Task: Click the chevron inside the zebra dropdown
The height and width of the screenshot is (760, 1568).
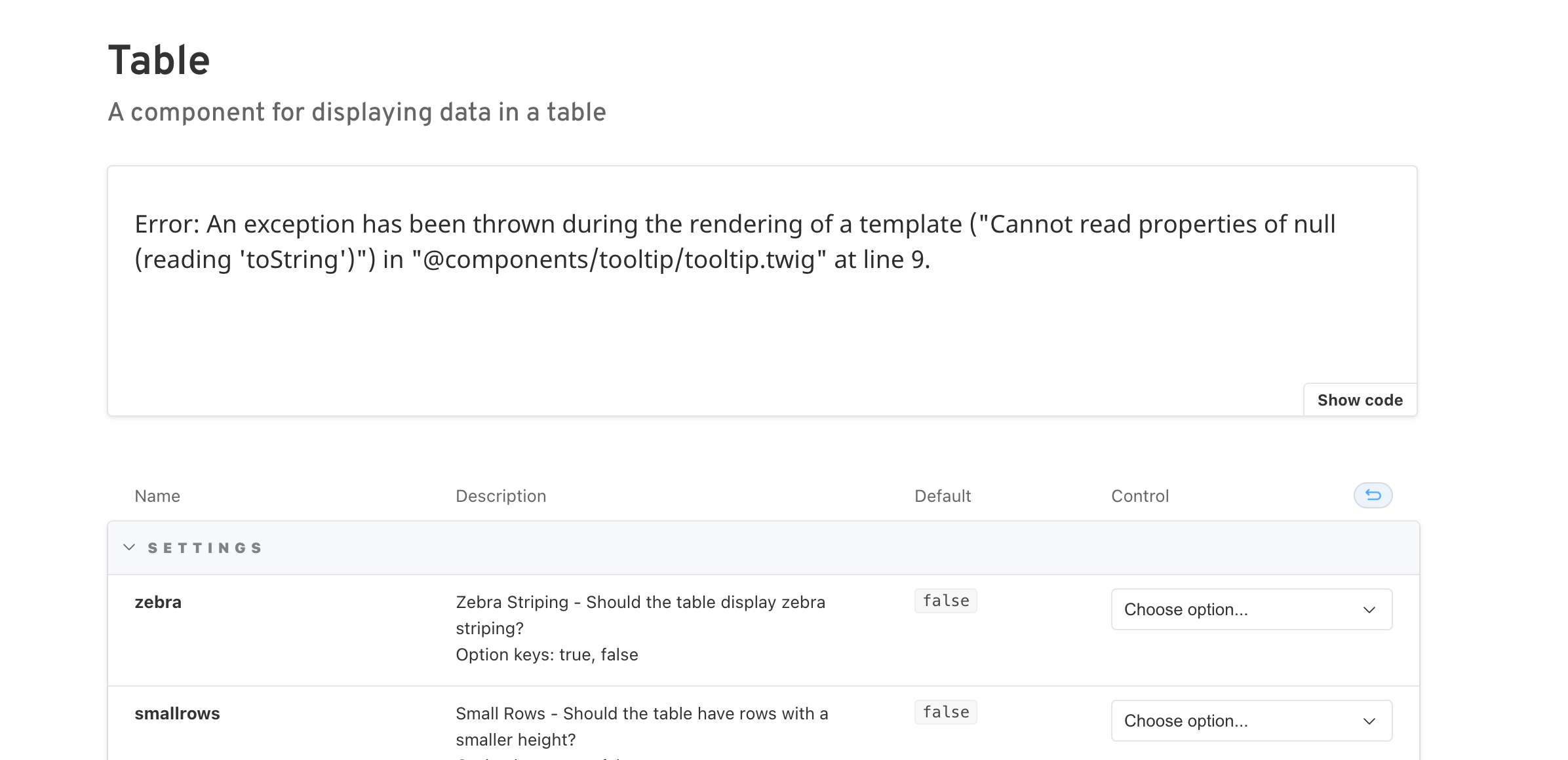Action: 1369,611
